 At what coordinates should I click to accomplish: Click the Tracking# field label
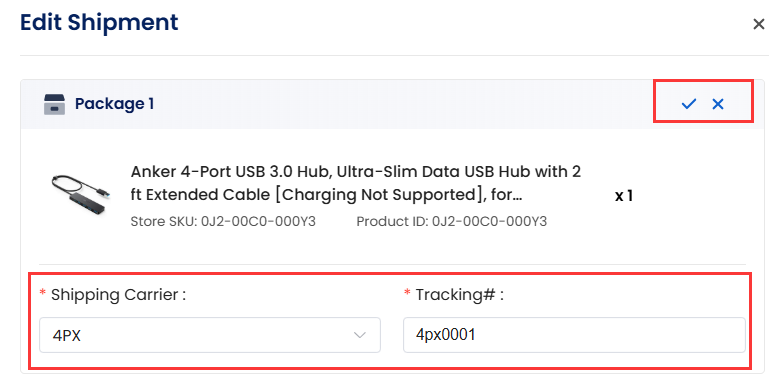pos(459,295)
